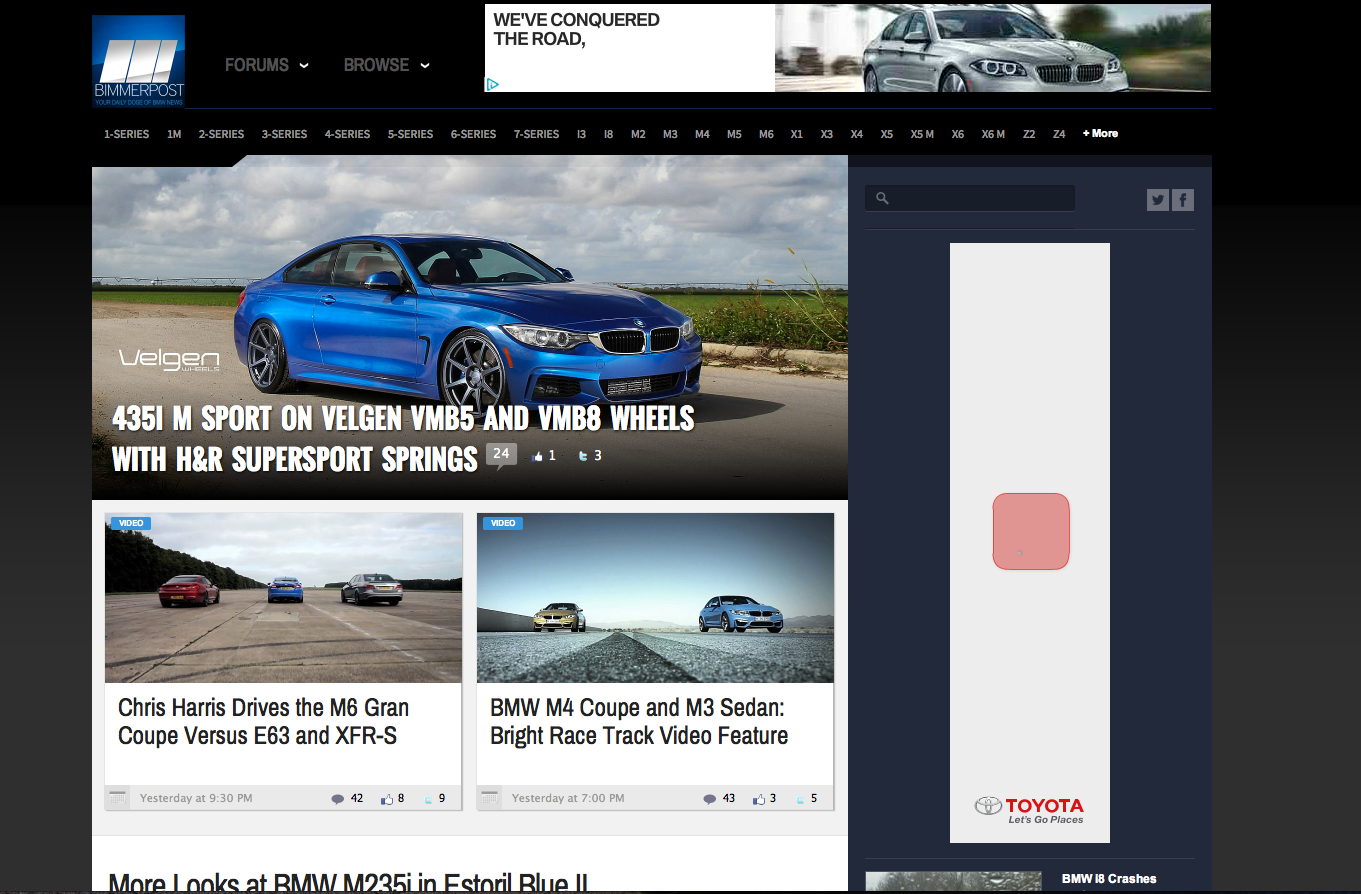Open 435i M Sport on Velgen wheels headline
The image size is (1361, 894).
403,438
